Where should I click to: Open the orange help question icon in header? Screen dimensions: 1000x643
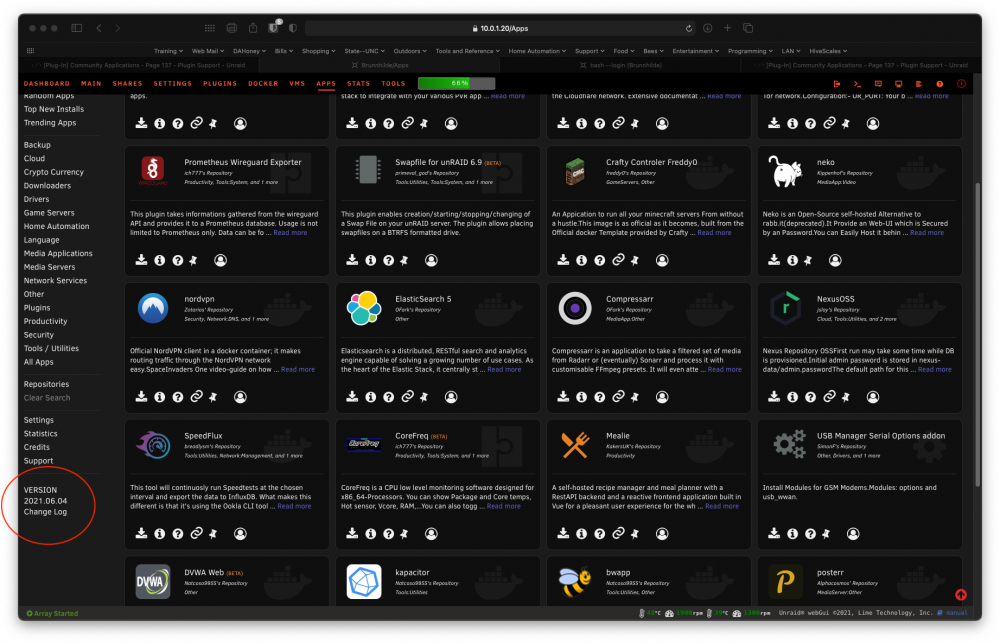click(x=939, y=84)
